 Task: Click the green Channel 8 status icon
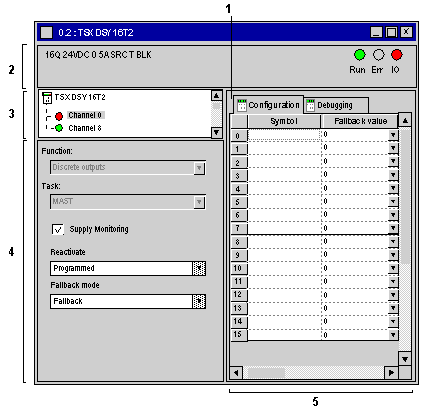59,128
